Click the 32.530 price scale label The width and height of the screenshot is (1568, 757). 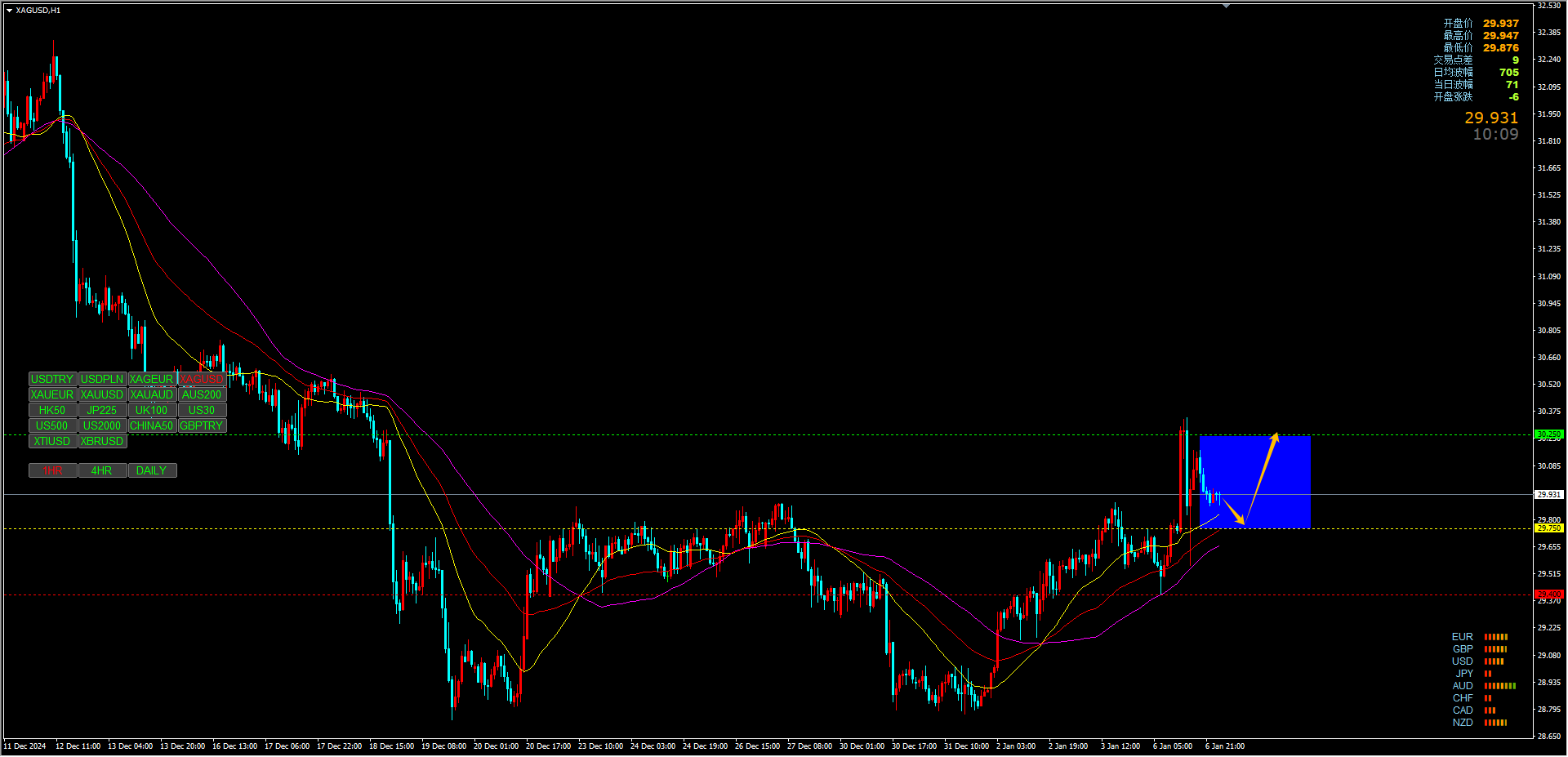(x=1549, y=6)
